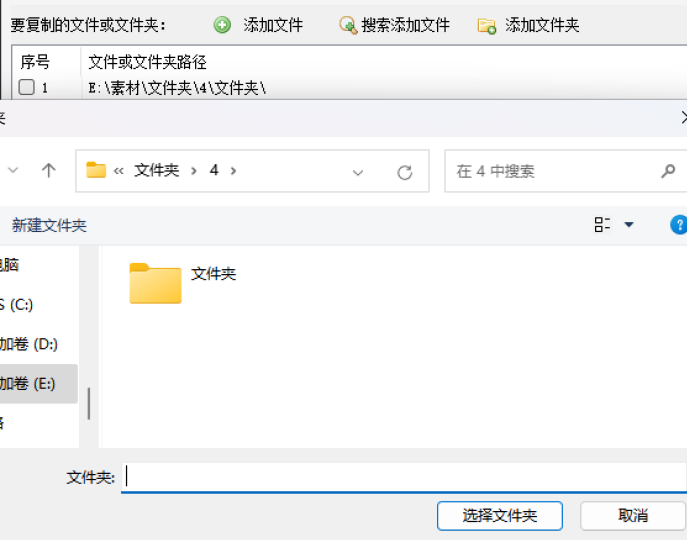Image resolution: width=688 pixels, height=541 pixels.
Task: Open recent locations dropdown chevron
Action: pyautogui.click(x=13, y=170)
